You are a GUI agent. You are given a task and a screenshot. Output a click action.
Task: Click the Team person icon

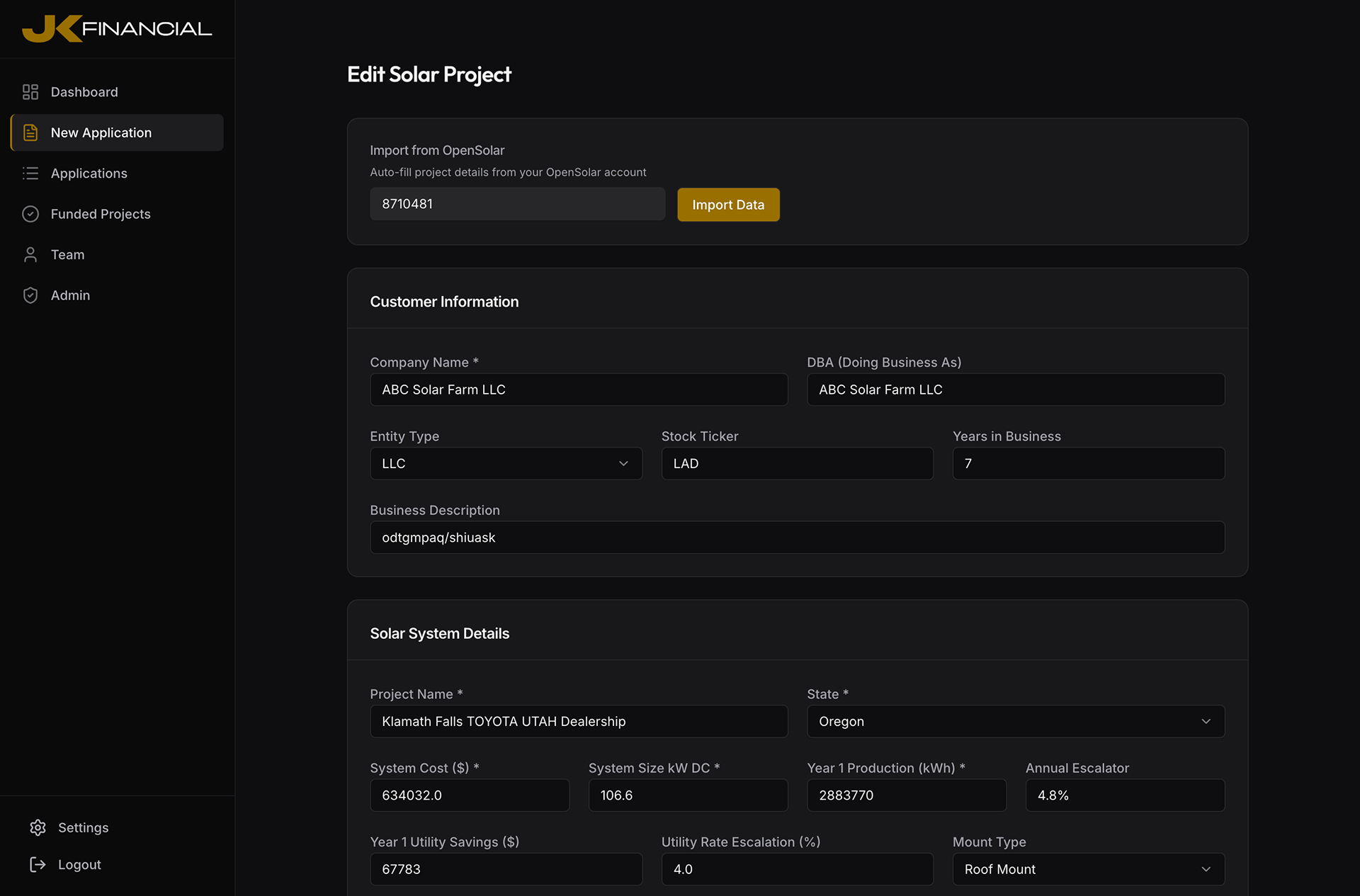tap(30, 255)
